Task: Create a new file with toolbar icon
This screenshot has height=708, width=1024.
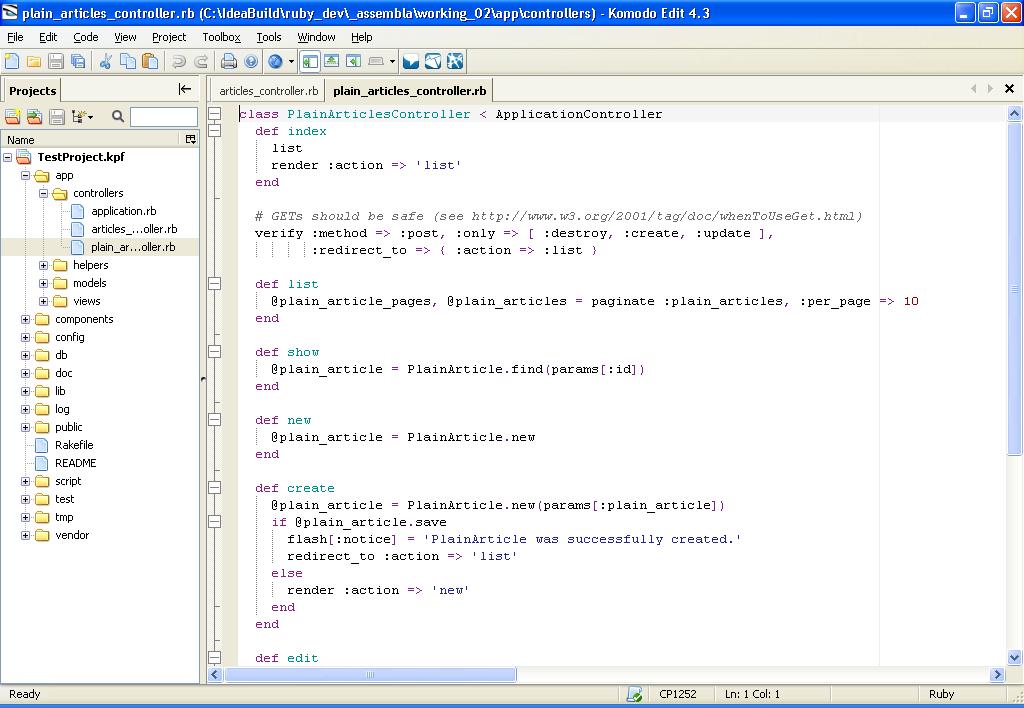Action: (x=12, y=61)
